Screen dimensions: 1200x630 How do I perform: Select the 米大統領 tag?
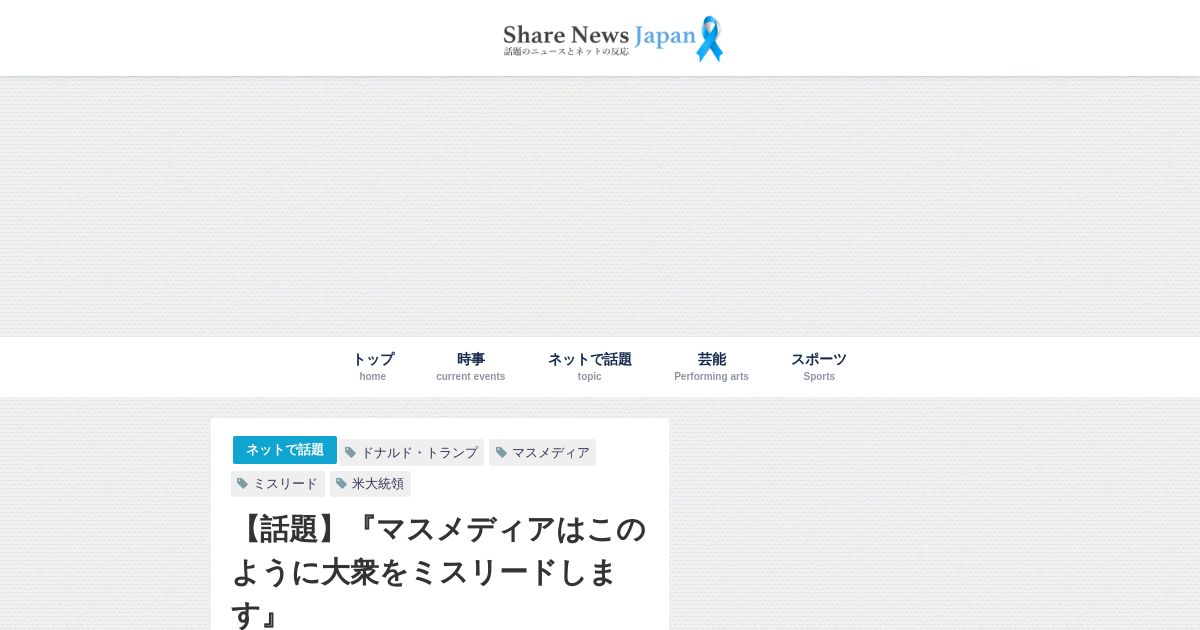click(x=371, y=484)
